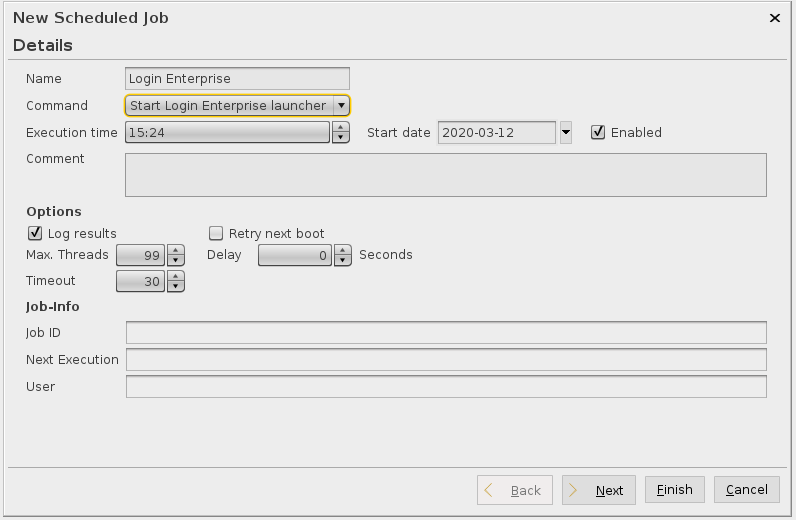The image size is (796, 520).
Task: Click the increment arrow for Execution time
Action: point(341,127)
